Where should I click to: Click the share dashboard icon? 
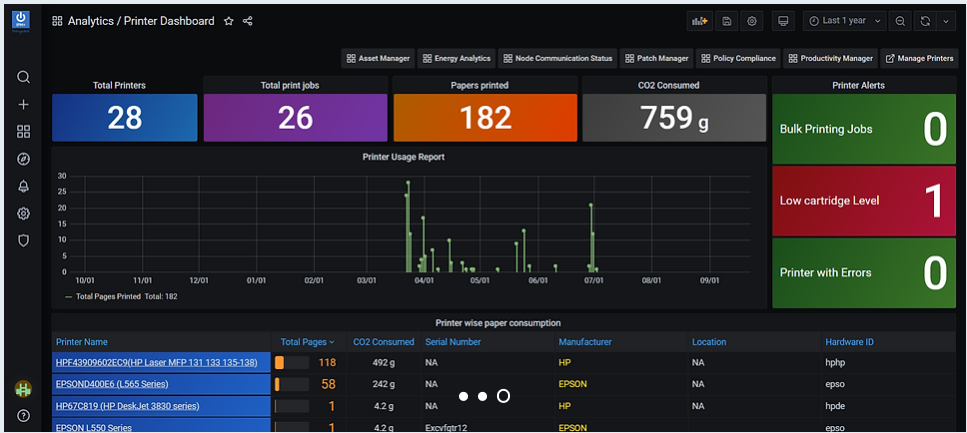(247, 21)
